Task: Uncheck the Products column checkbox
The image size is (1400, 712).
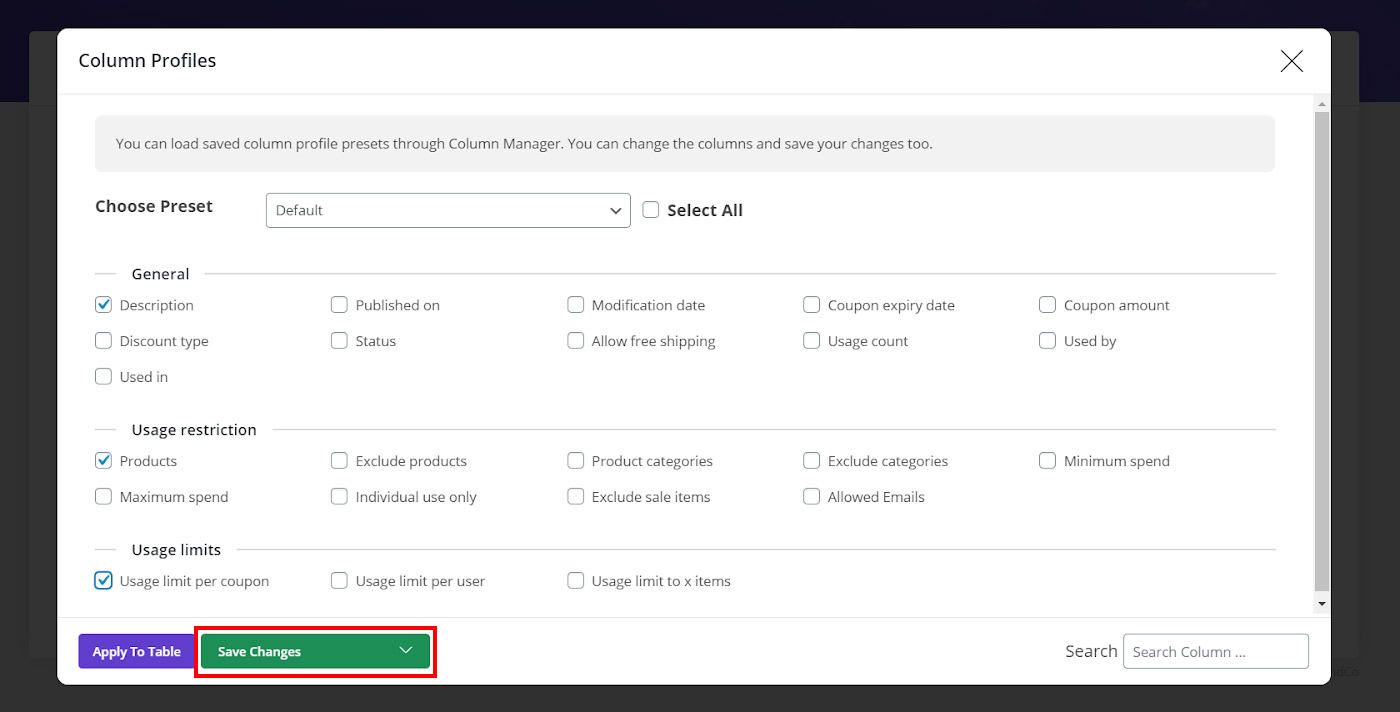Action: [x=103, y=461]
